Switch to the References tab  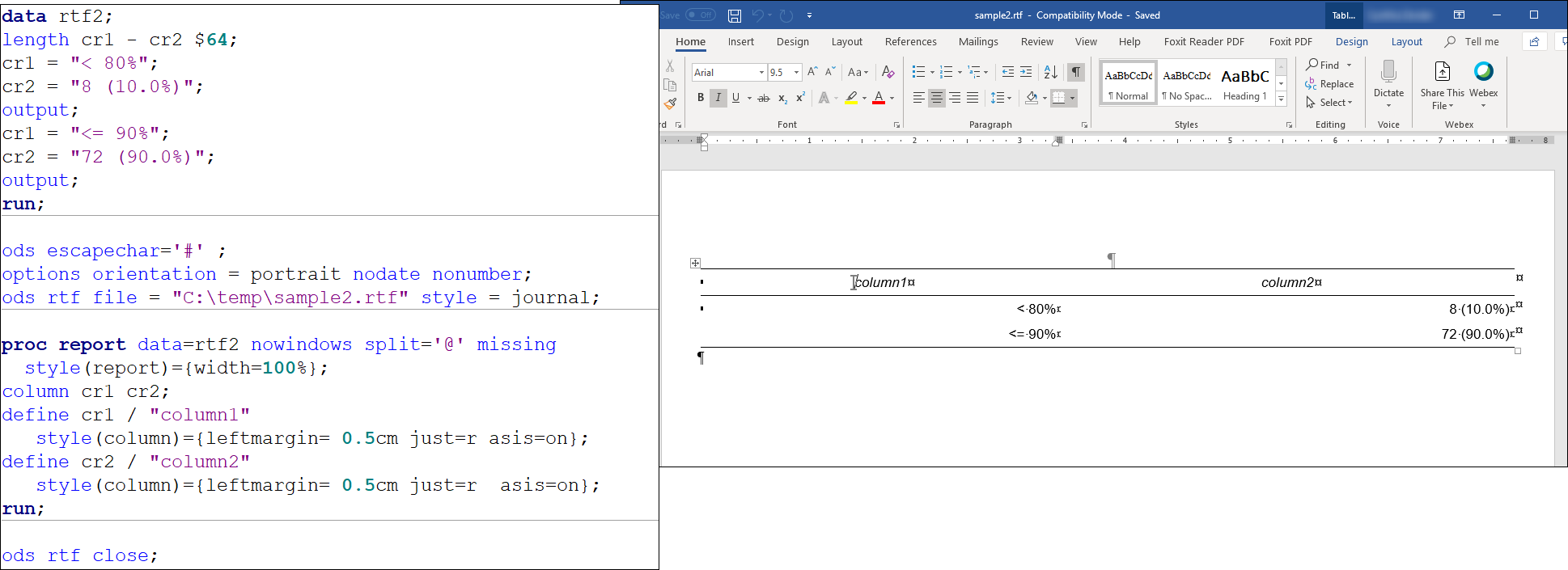click(x=910, y=42)
